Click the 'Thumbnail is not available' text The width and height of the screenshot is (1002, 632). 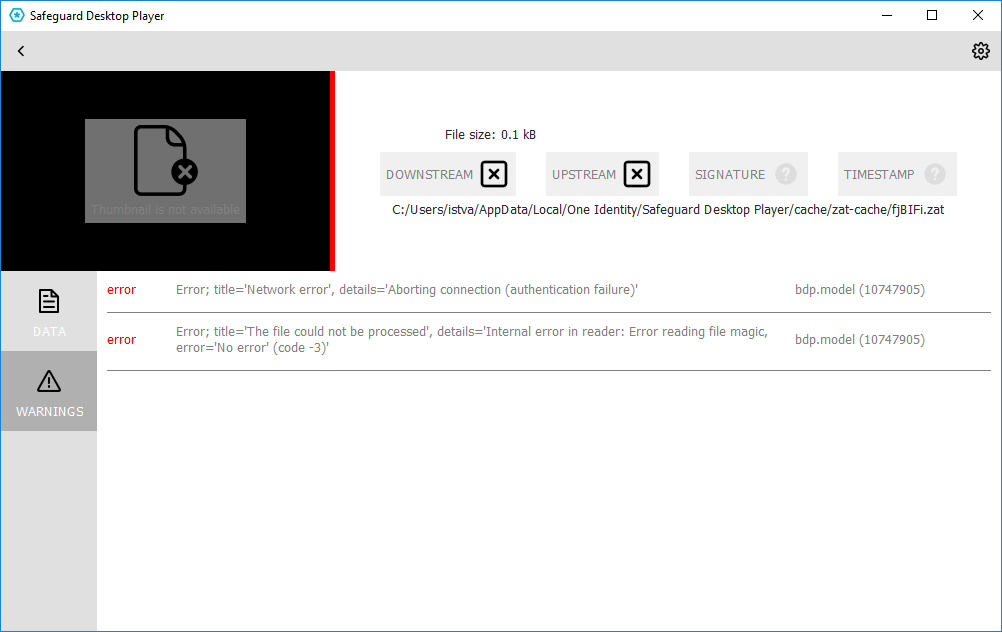(166, 210)
